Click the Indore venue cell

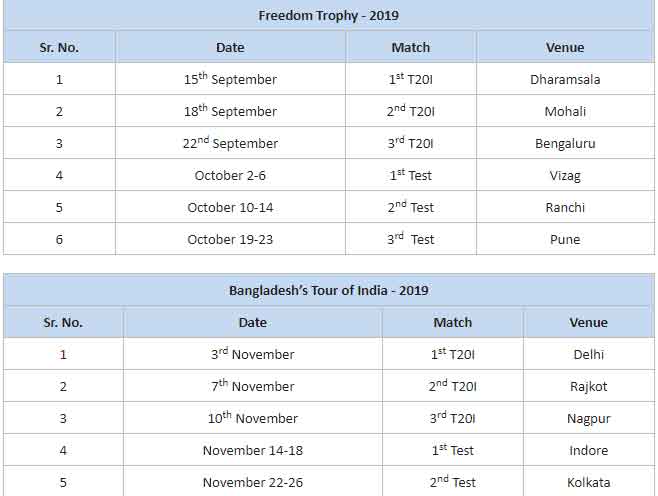click(x=588, y=450)
